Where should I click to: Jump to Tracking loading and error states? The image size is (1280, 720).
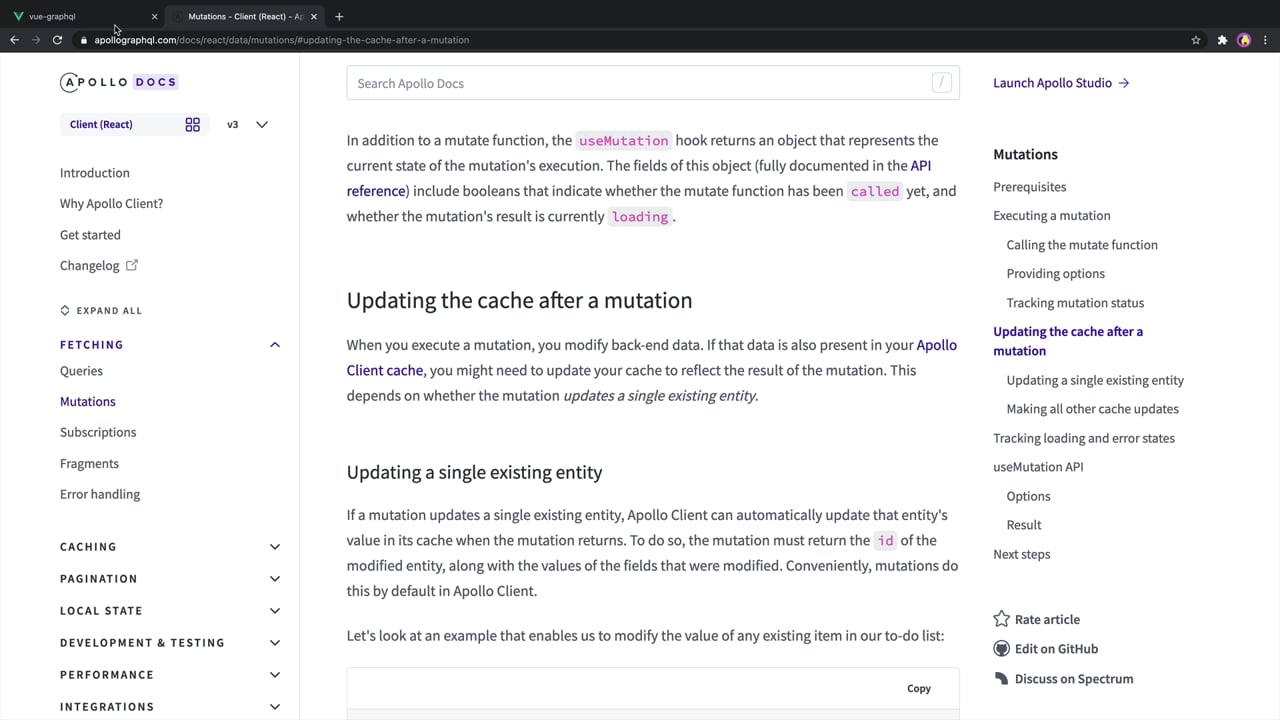coord(1084,438)
